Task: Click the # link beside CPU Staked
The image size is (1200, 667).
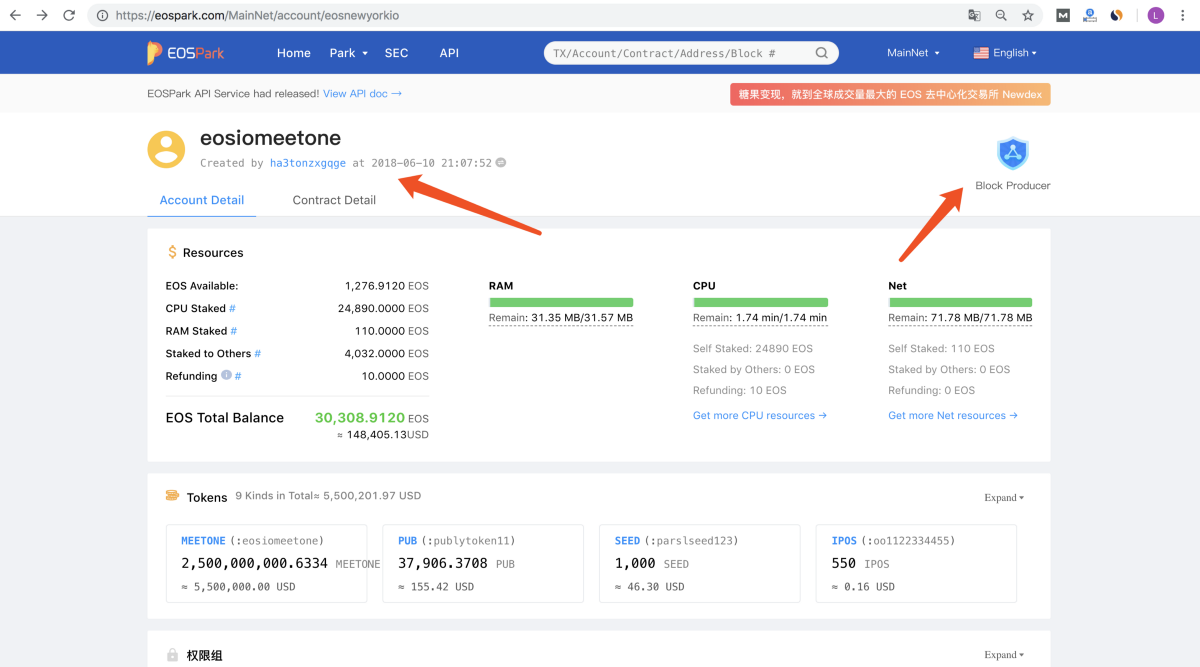Action: click(233, 309)
